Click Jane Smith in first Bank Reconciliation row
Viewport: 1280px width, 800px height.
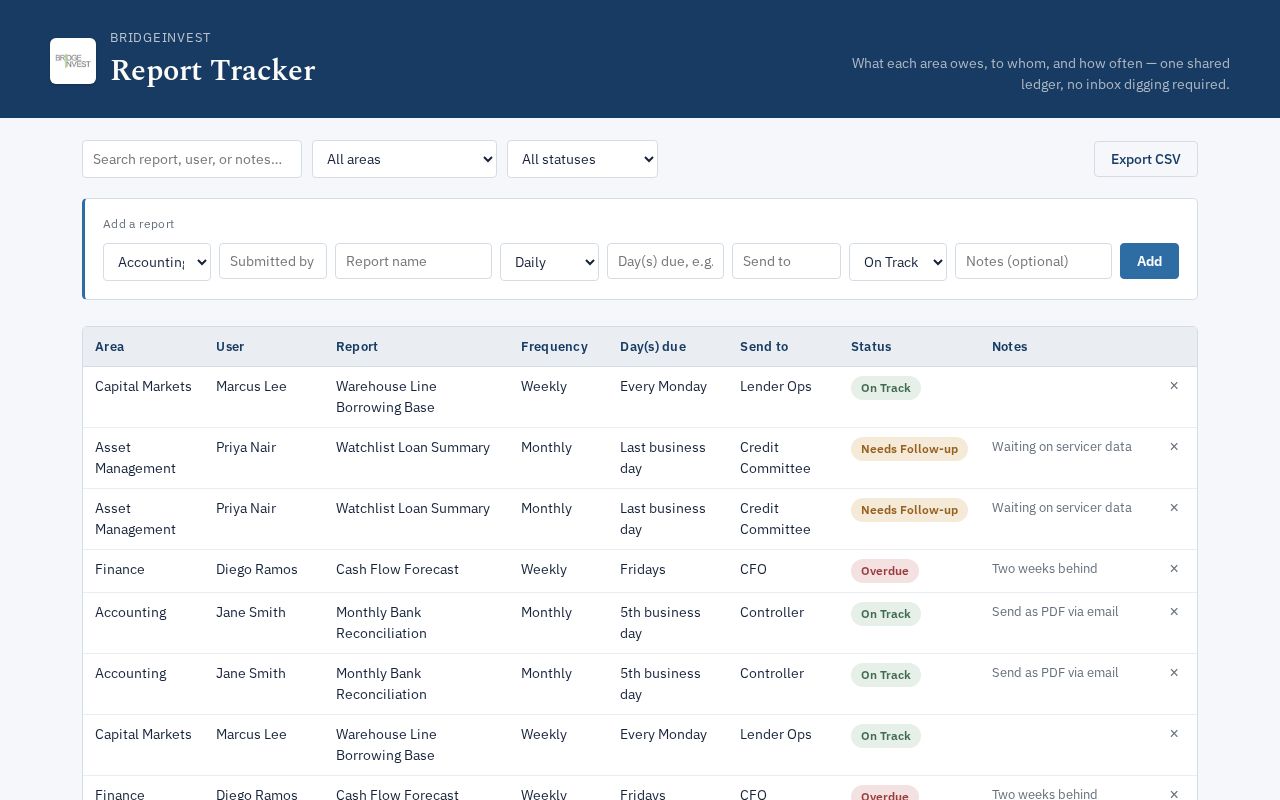click(x=251, y=612)
